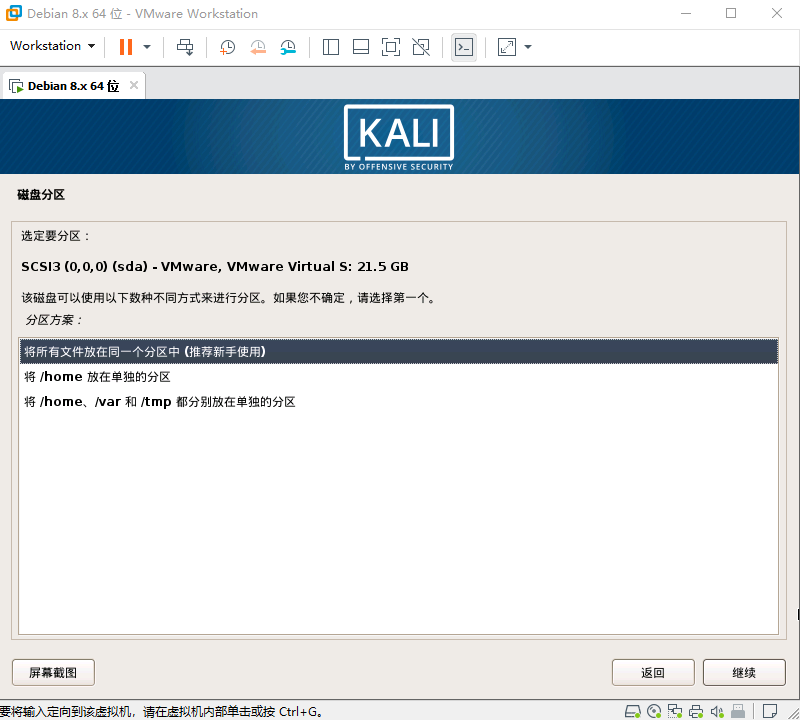The width and height of the screenshot is (800, 720).
Task: Click the sound card status icon
Action: (x=717, y=711)
